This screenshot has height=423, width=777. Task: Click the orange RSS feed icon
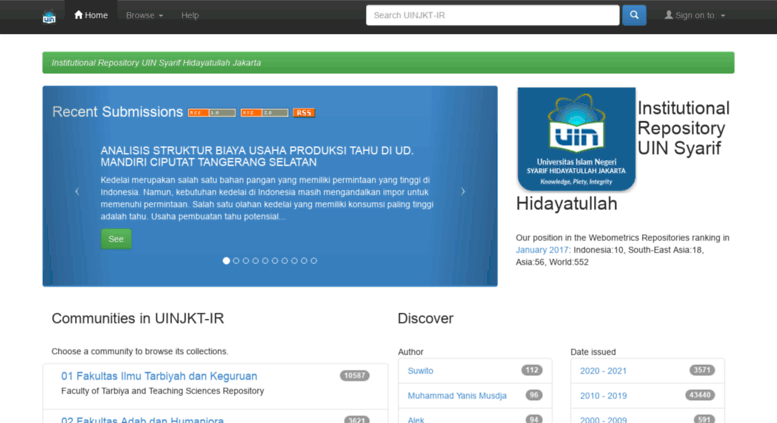click(x=304, y=113)
